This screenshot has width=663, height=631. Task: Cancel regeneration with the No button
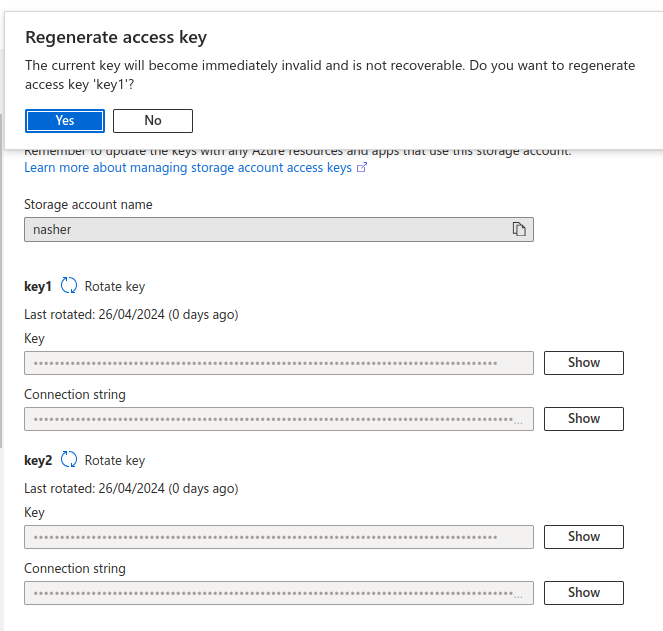[153, 121]
